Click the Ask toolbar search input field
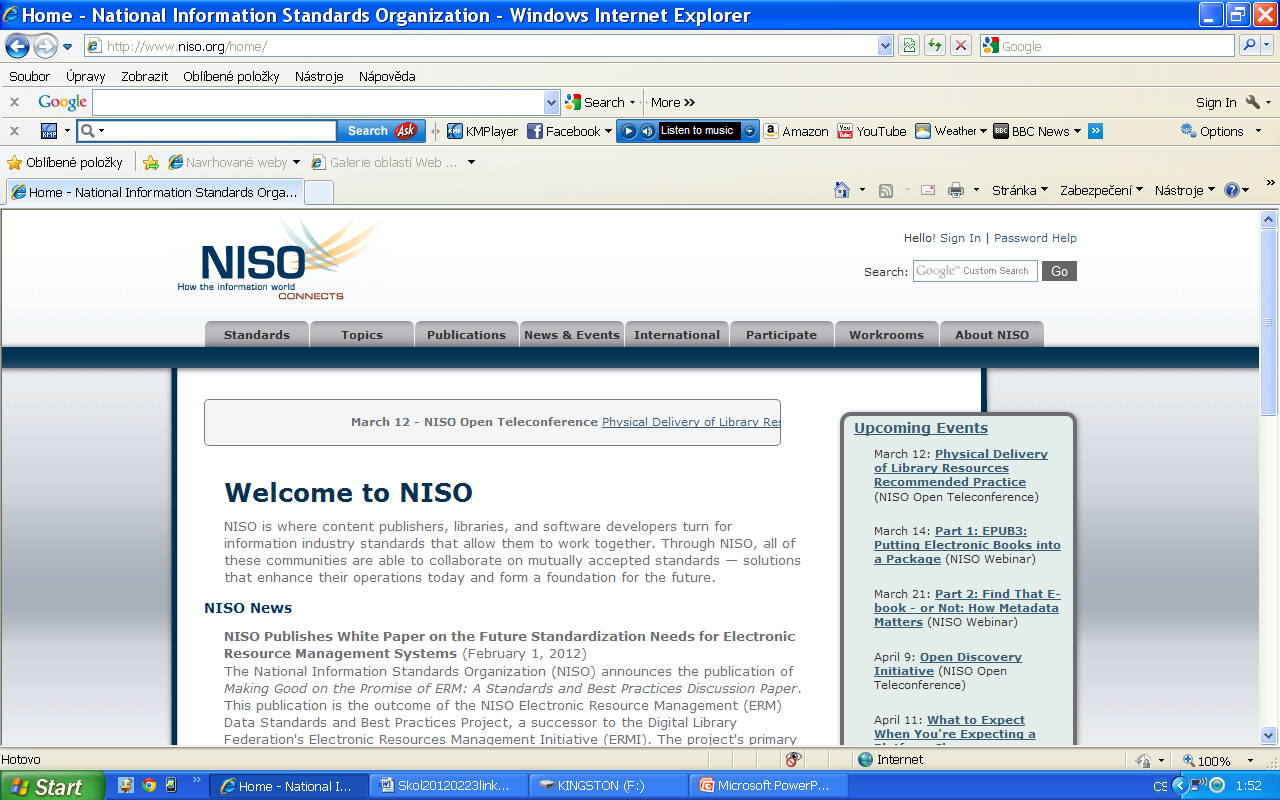The height and width of the screenshot is (800, 1280). [207, 131]
